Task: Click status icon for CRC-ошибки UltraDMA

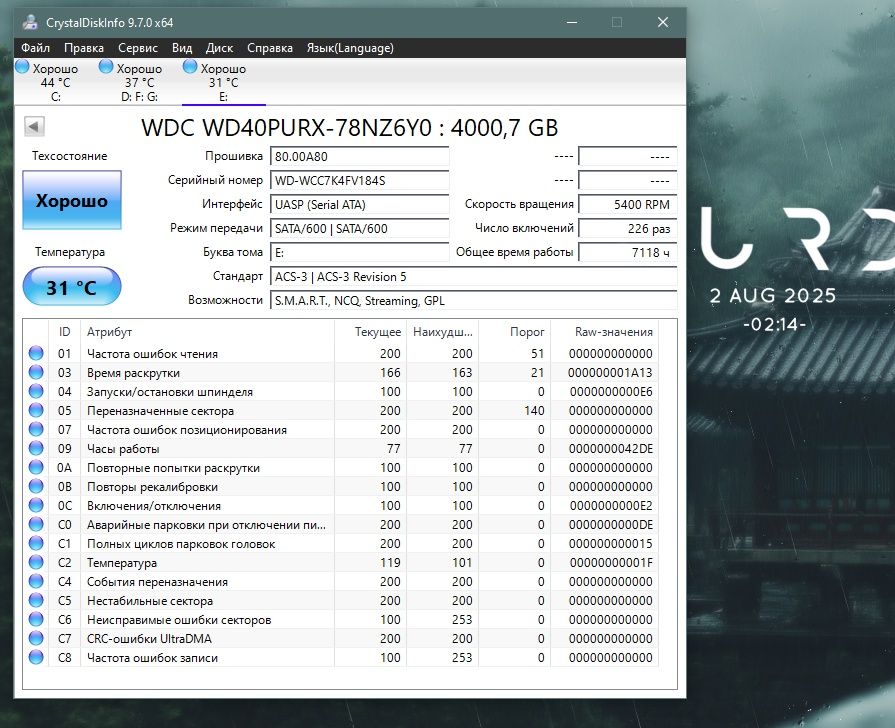Action: pyautogui.click(x=36, y=638)
